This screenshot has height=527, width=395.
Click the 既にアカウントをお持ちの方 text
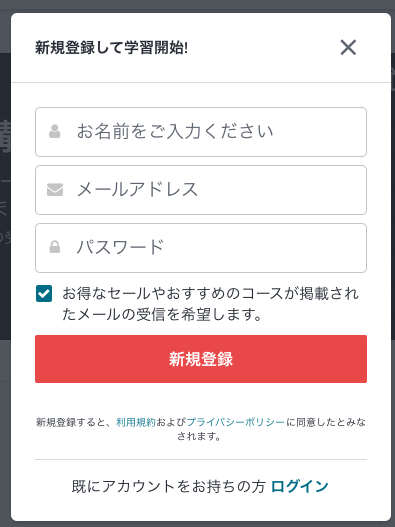pyautogui.click(x=169, y=486)
